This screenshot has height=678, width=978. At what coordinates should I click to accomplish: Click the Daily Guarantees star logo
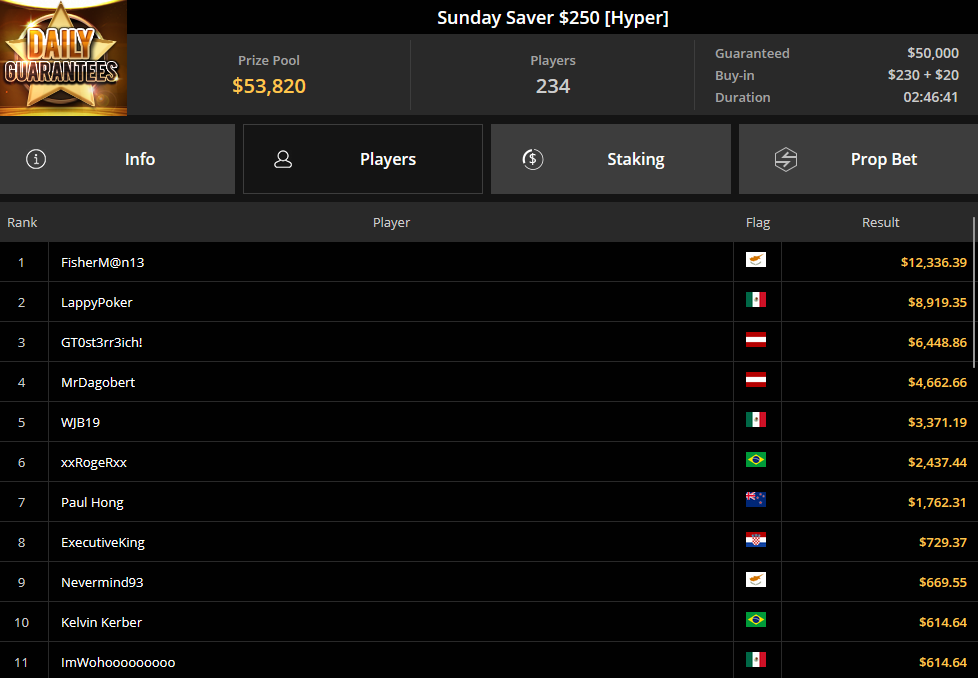click(63, 58)
